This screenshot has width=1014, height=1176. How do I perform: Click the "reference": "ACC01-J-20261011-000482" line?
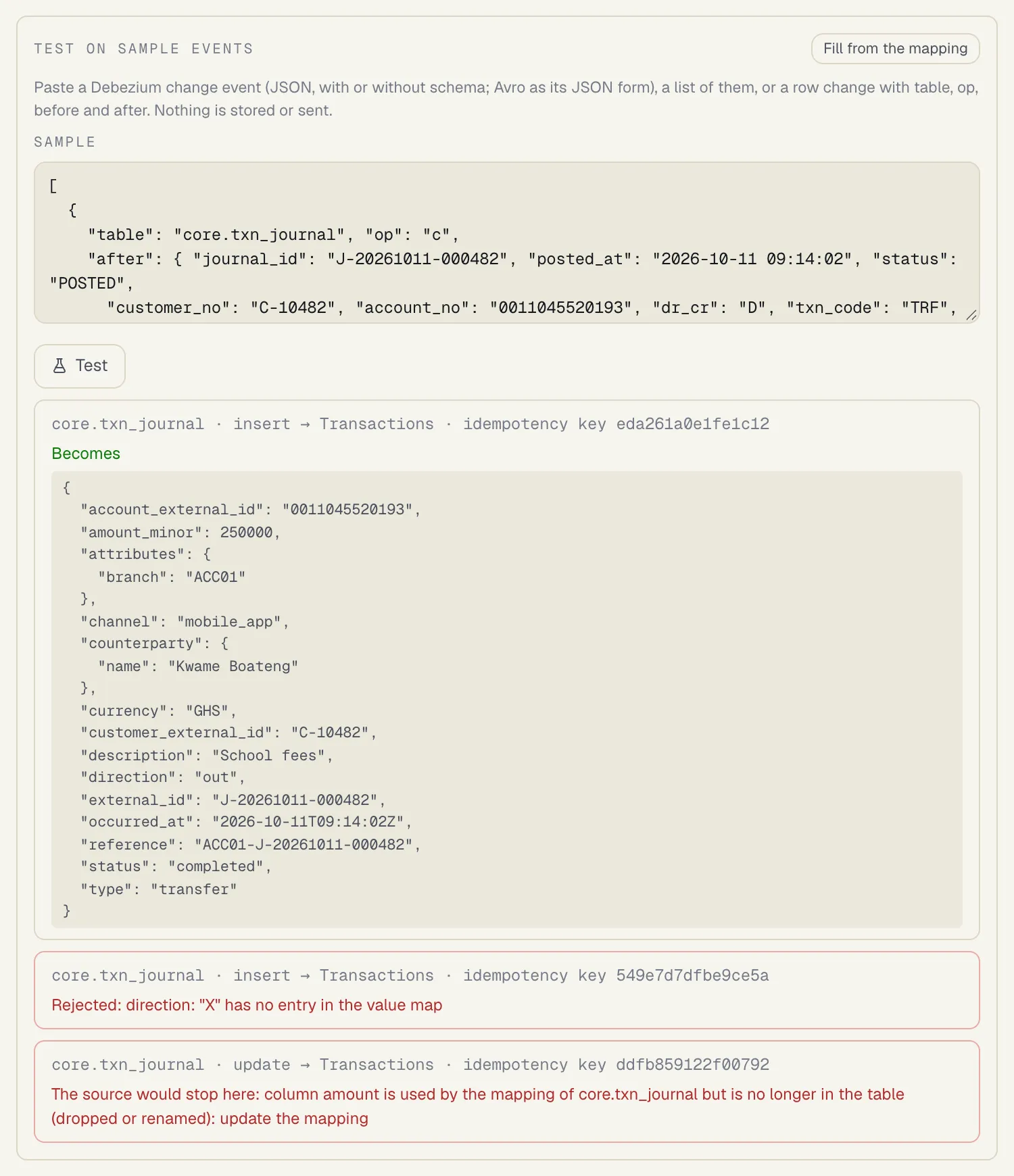coord(251,845)
